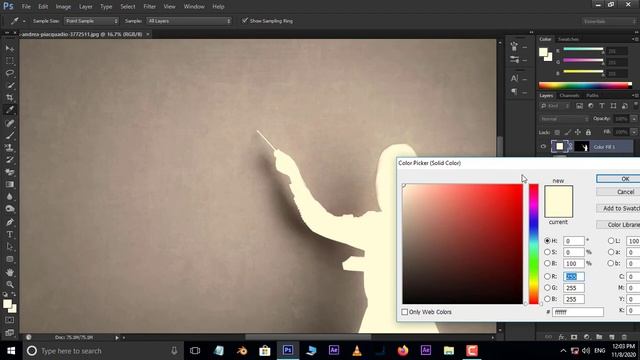Select the Crop tool

[10, 98]
